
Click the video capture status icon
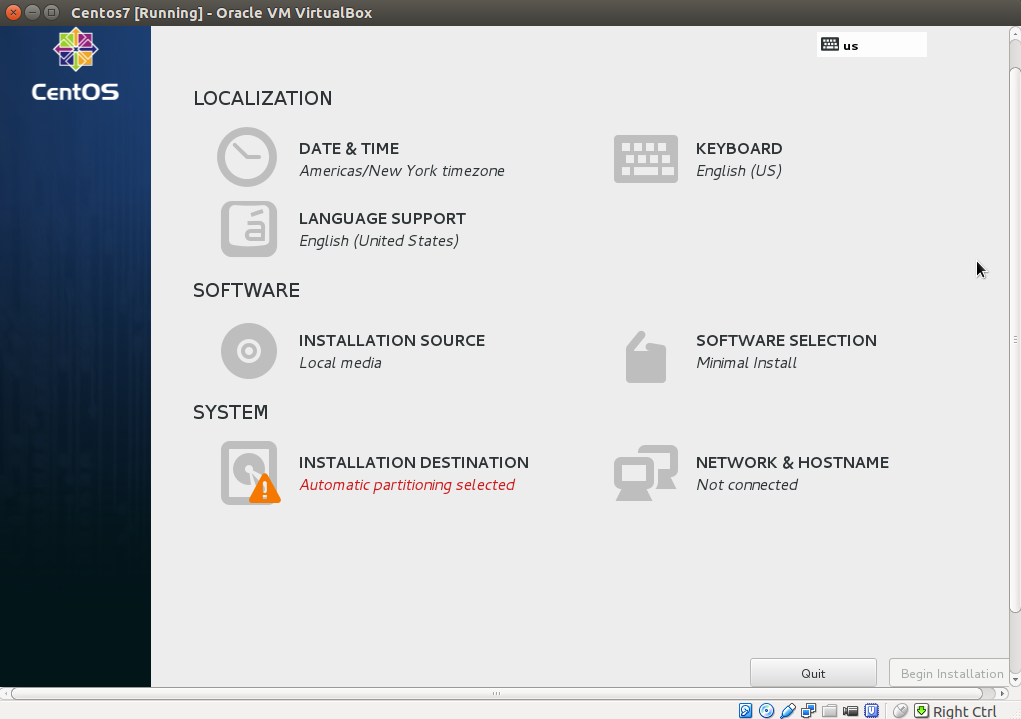click(849, 710)
